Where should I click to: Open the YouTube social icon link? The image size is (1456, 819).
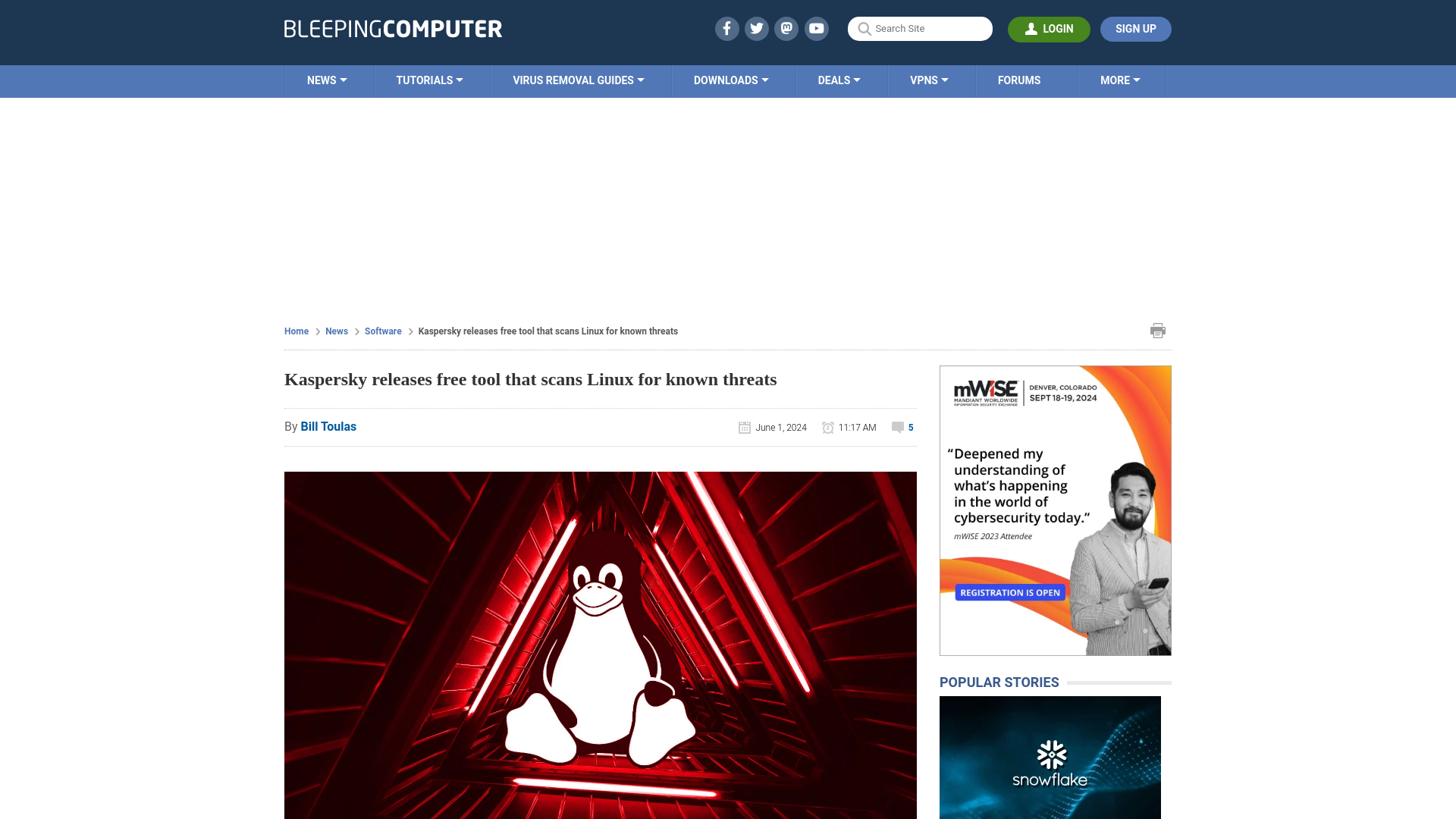tap(816, 28)
